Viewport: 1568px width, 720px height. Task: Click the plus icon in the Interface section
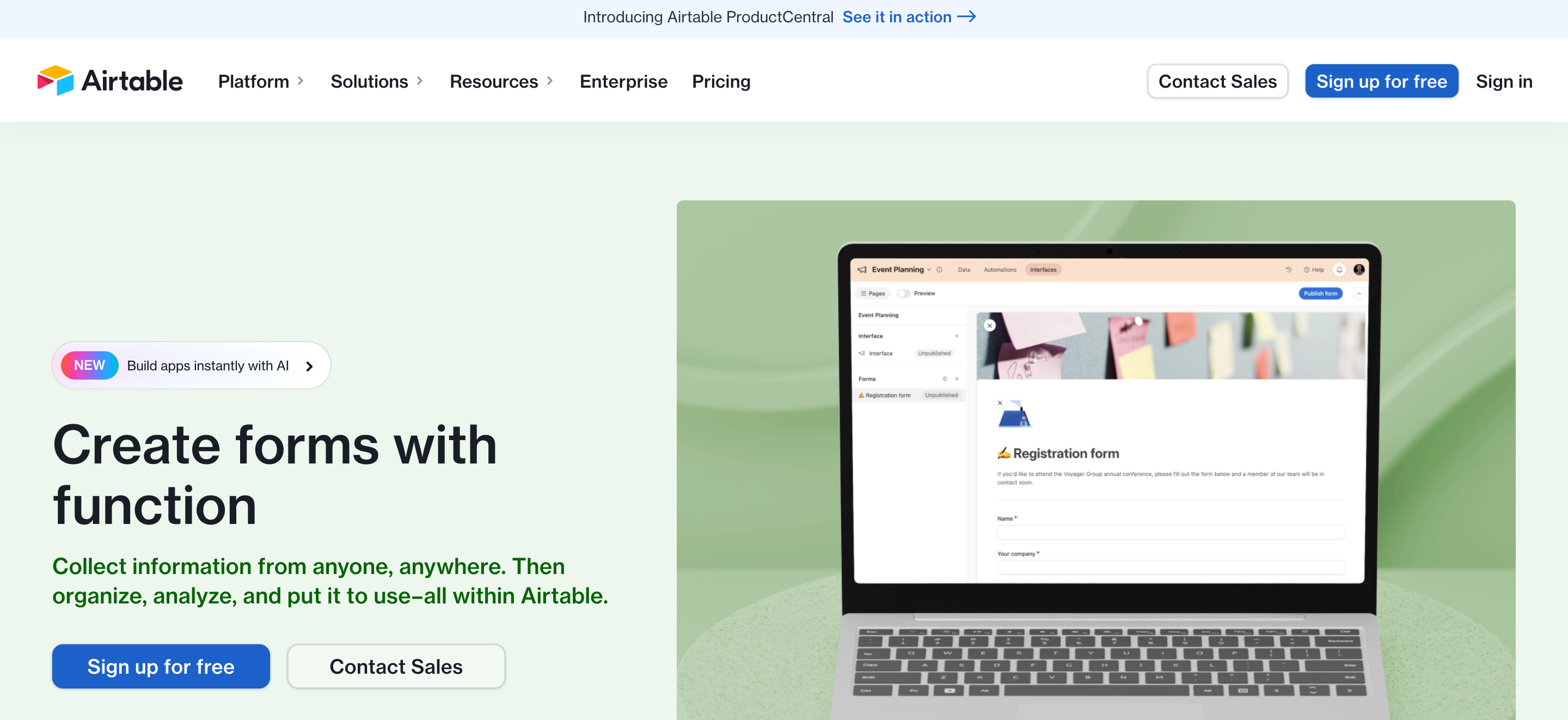[956, 336]
